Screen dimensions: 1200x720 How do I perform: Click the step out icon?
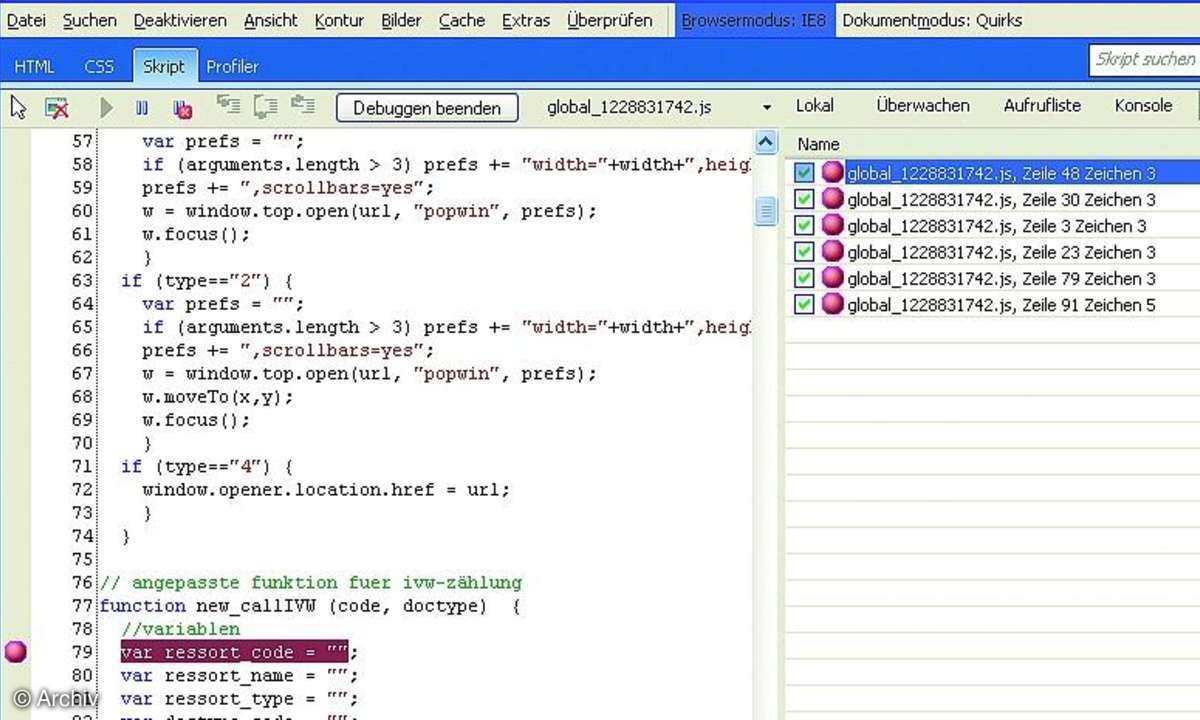click(302, 106)
